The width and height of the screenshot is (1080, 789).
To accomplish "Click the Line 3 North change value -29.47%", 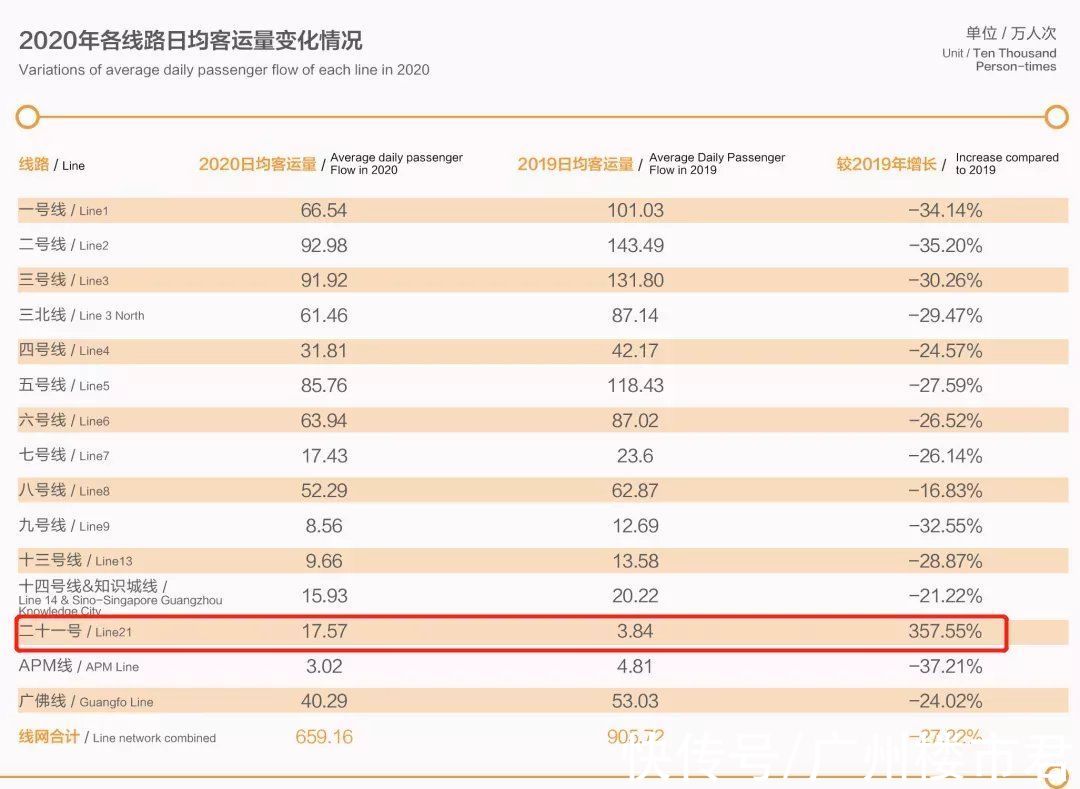I will click(945, 316).
